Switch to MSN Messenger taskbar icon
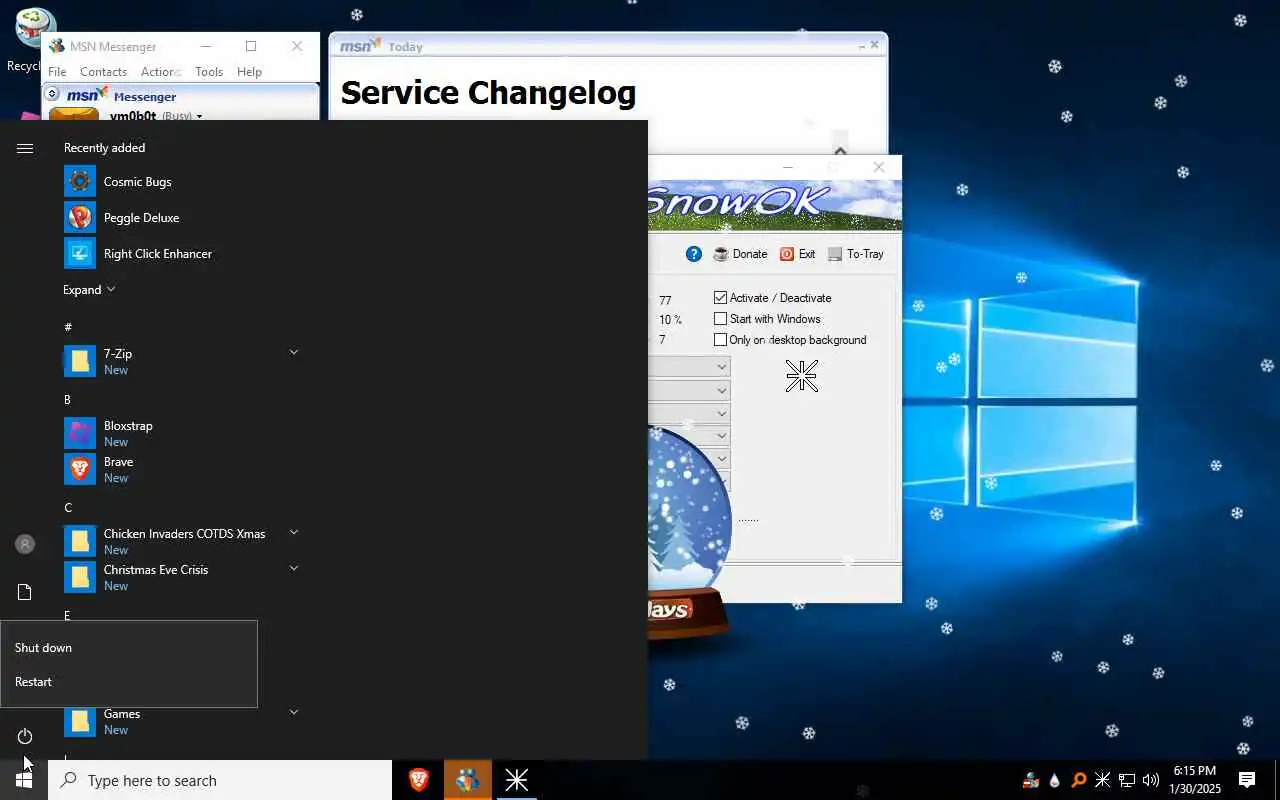The image size is (1280, 800). 467,780
